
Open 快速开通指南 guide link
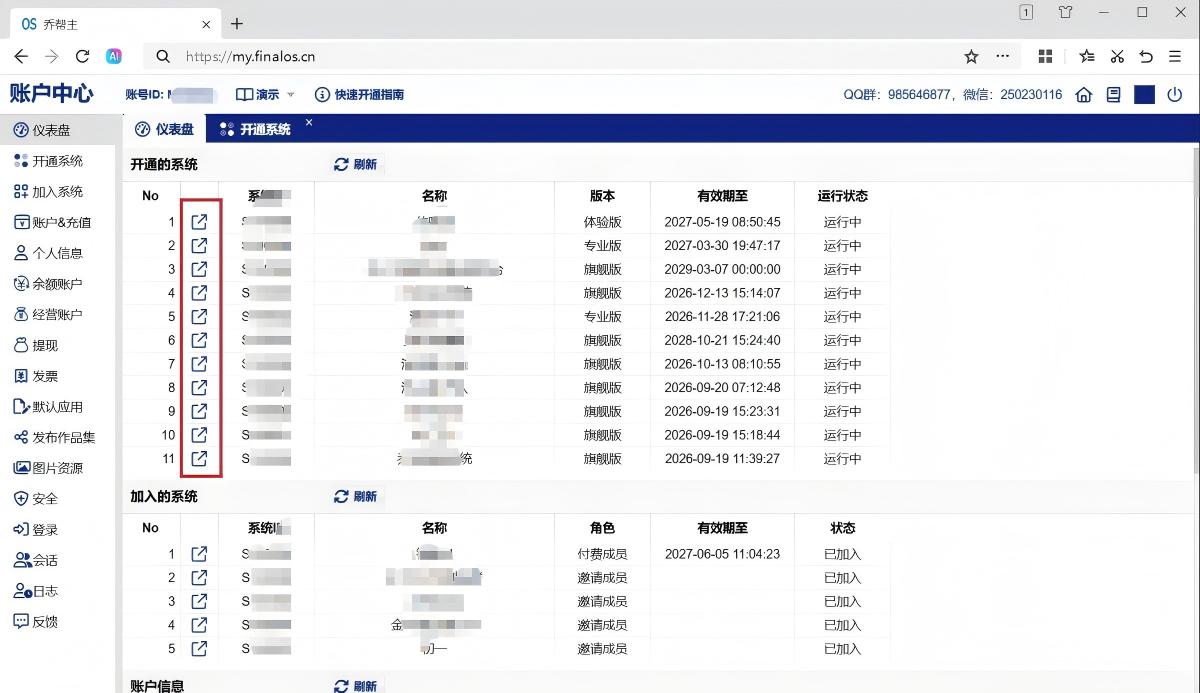360,95
